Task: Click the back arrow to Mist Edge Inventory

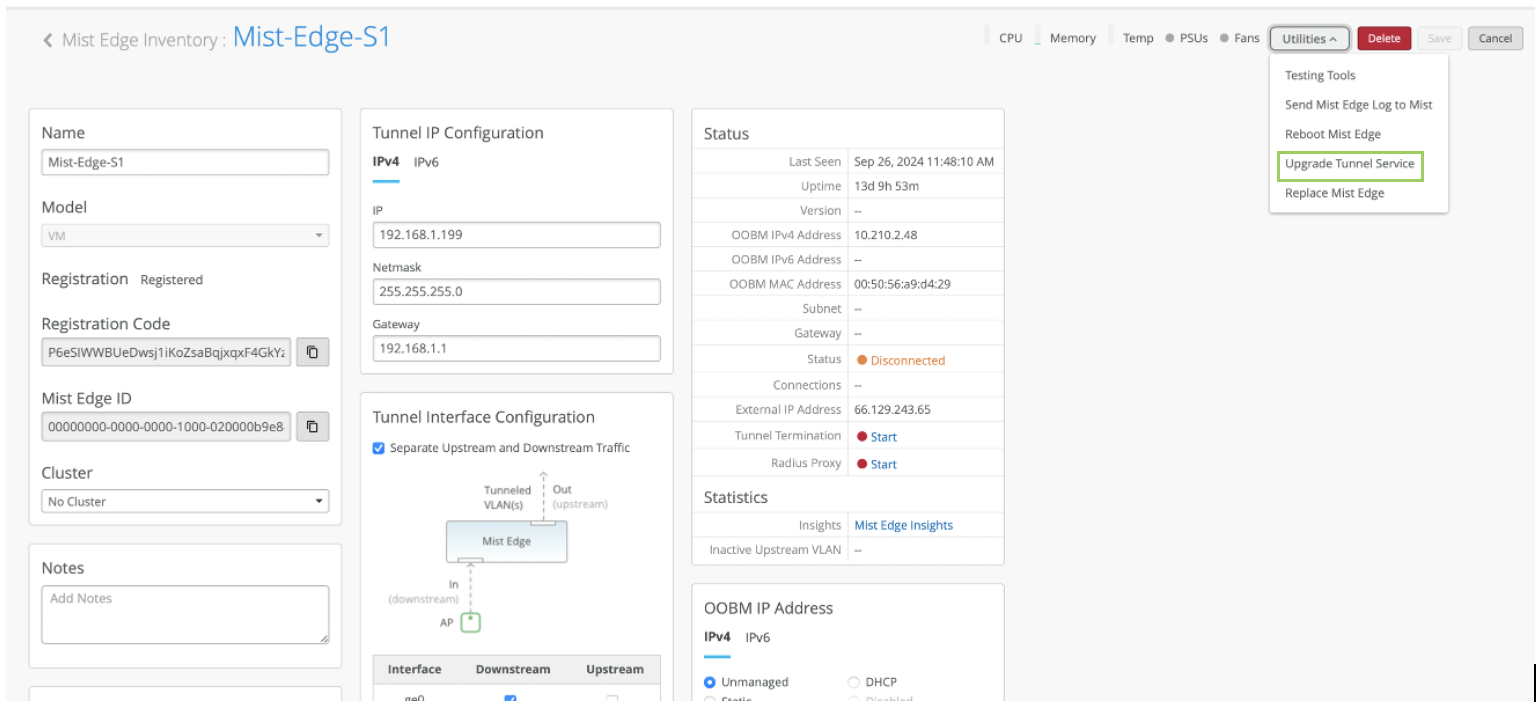Action: point(47,40)
